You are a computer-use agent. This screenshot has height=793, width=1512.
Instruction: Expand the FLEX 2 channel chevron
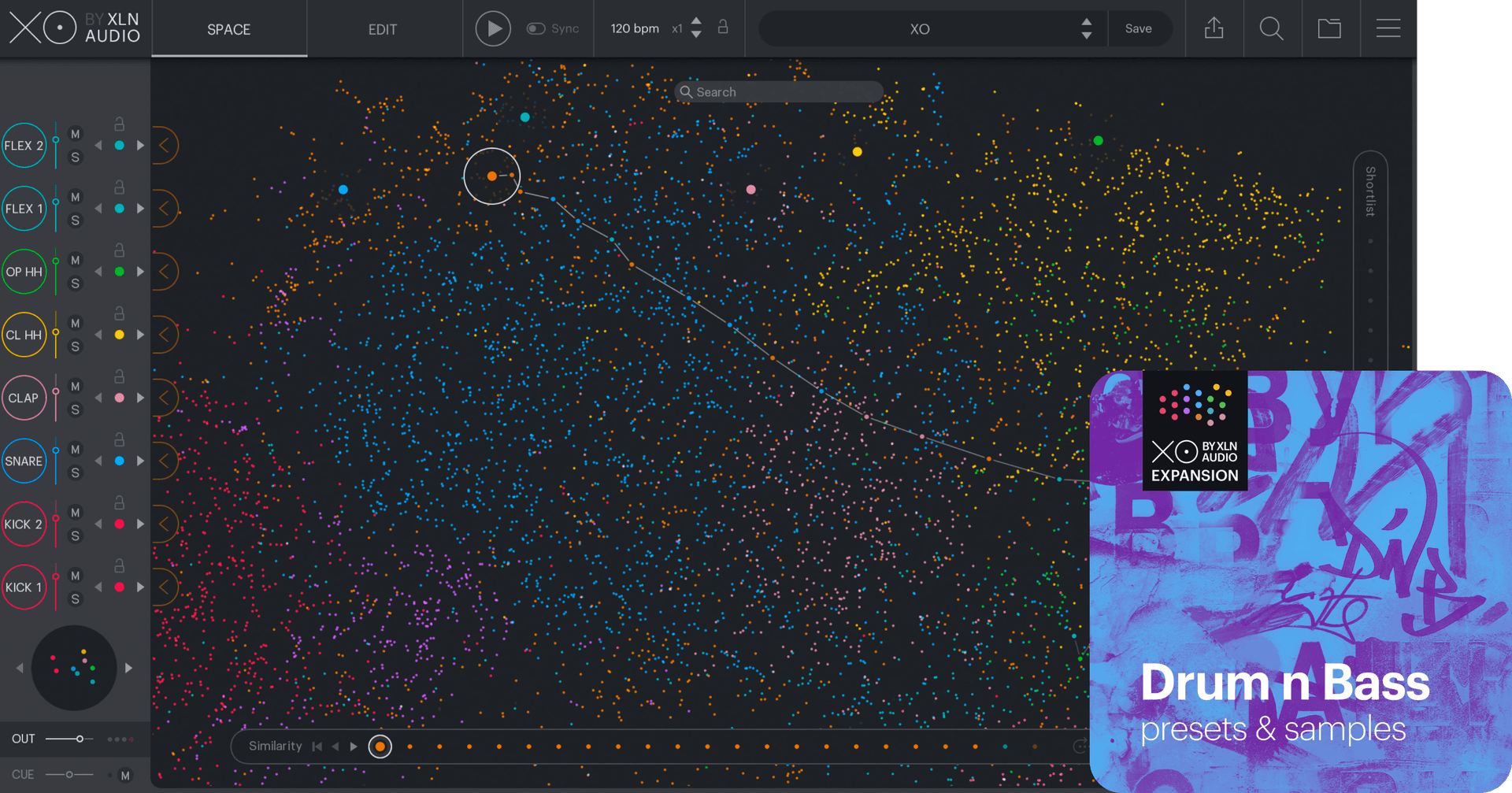[165, 146]
